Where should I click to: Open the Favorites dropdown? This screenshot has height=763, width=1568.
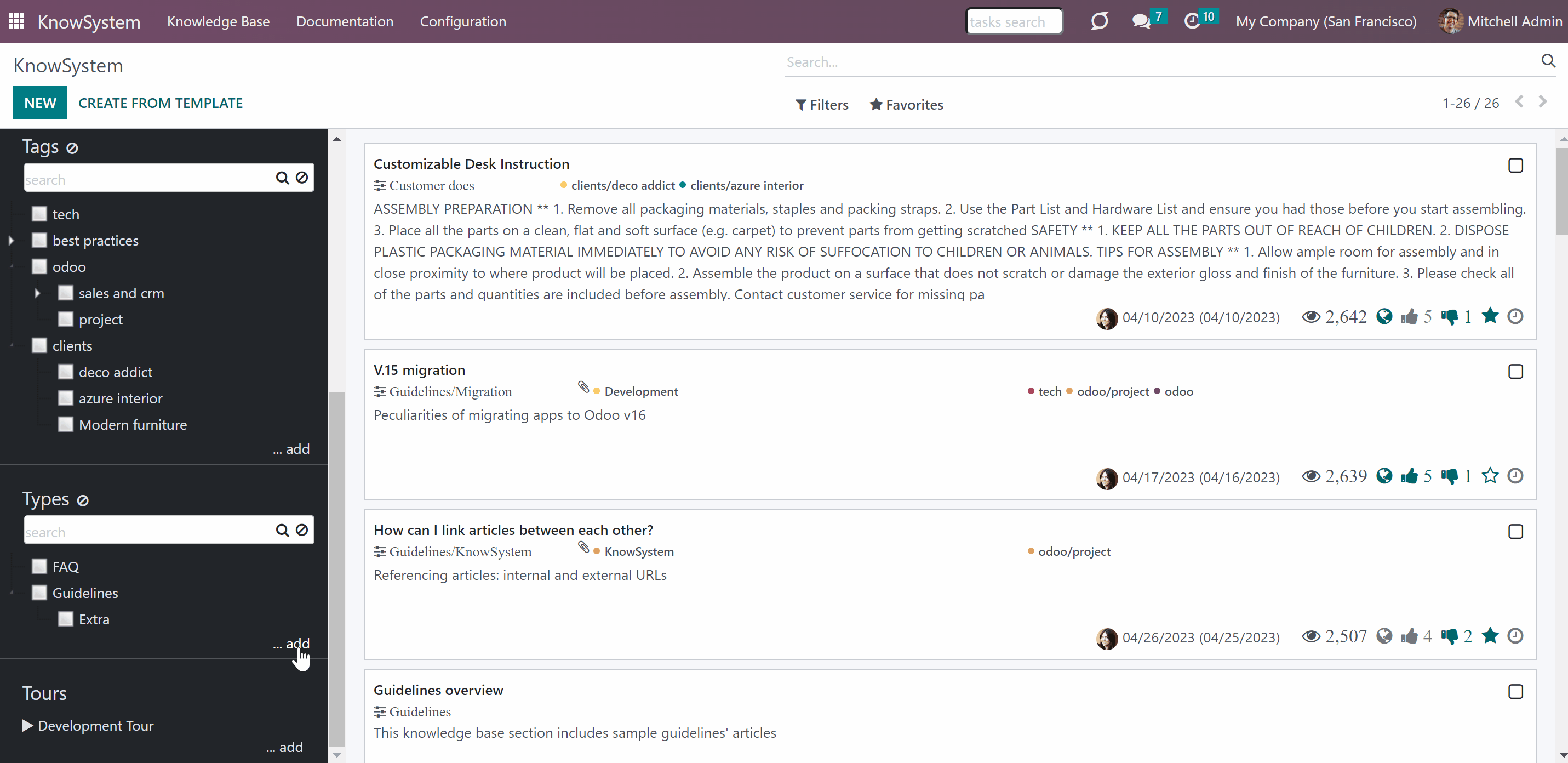click(906, 105)
